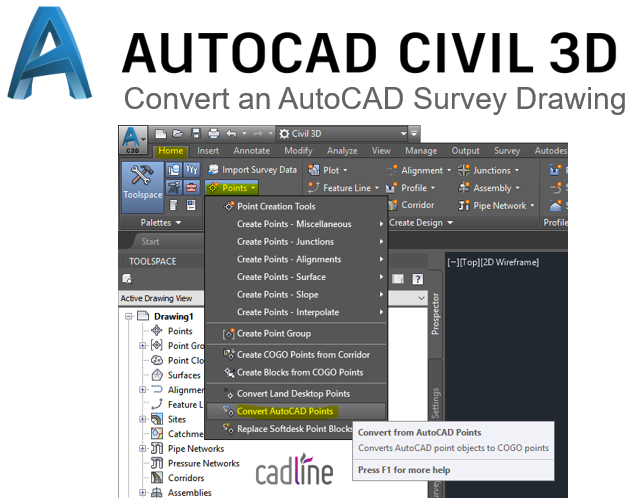Choose Create COGO Points from Corridor

tap(296, 355)
